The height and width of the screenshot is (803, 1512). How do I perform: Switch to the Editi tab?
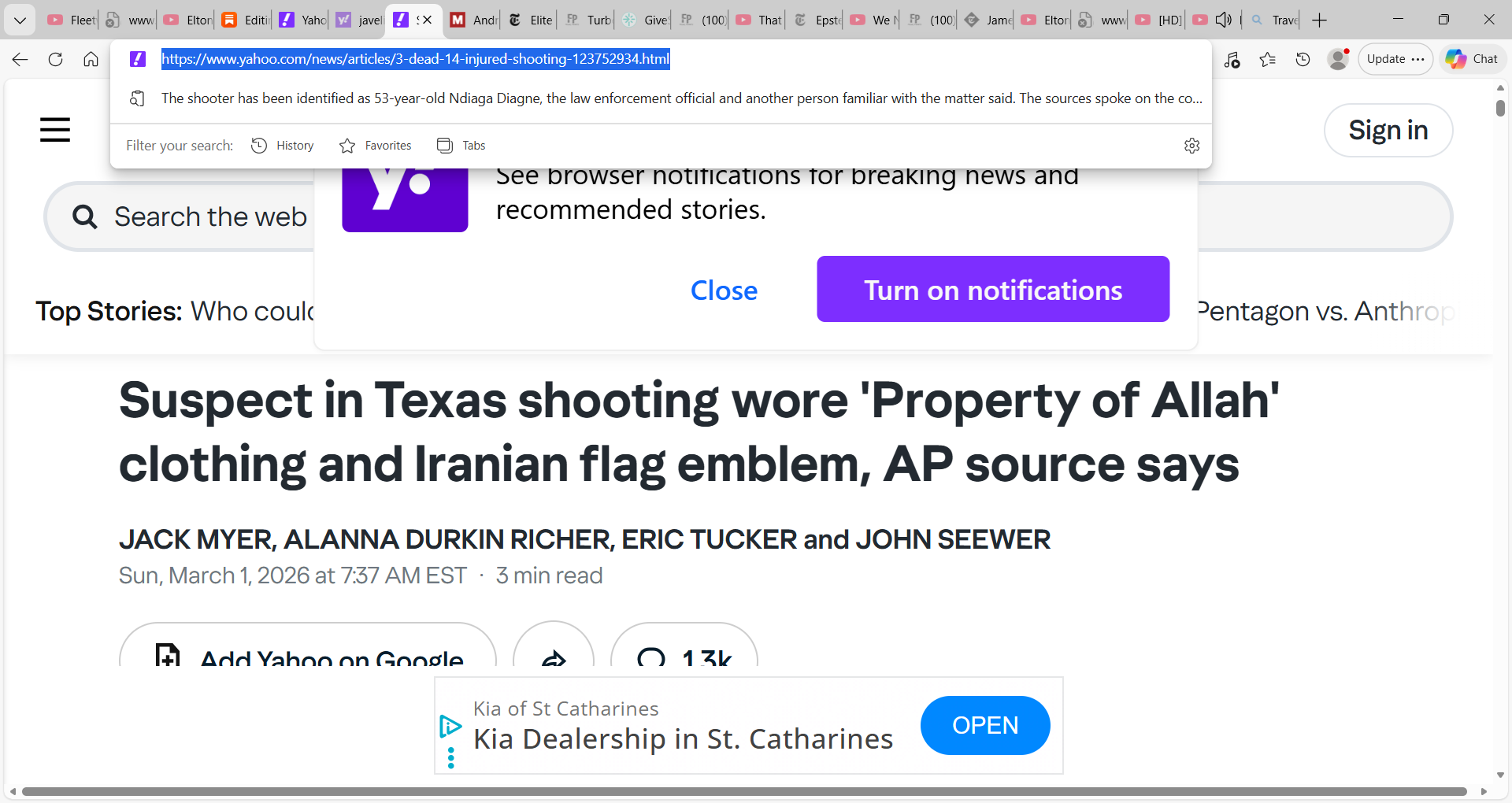[245, 20]
